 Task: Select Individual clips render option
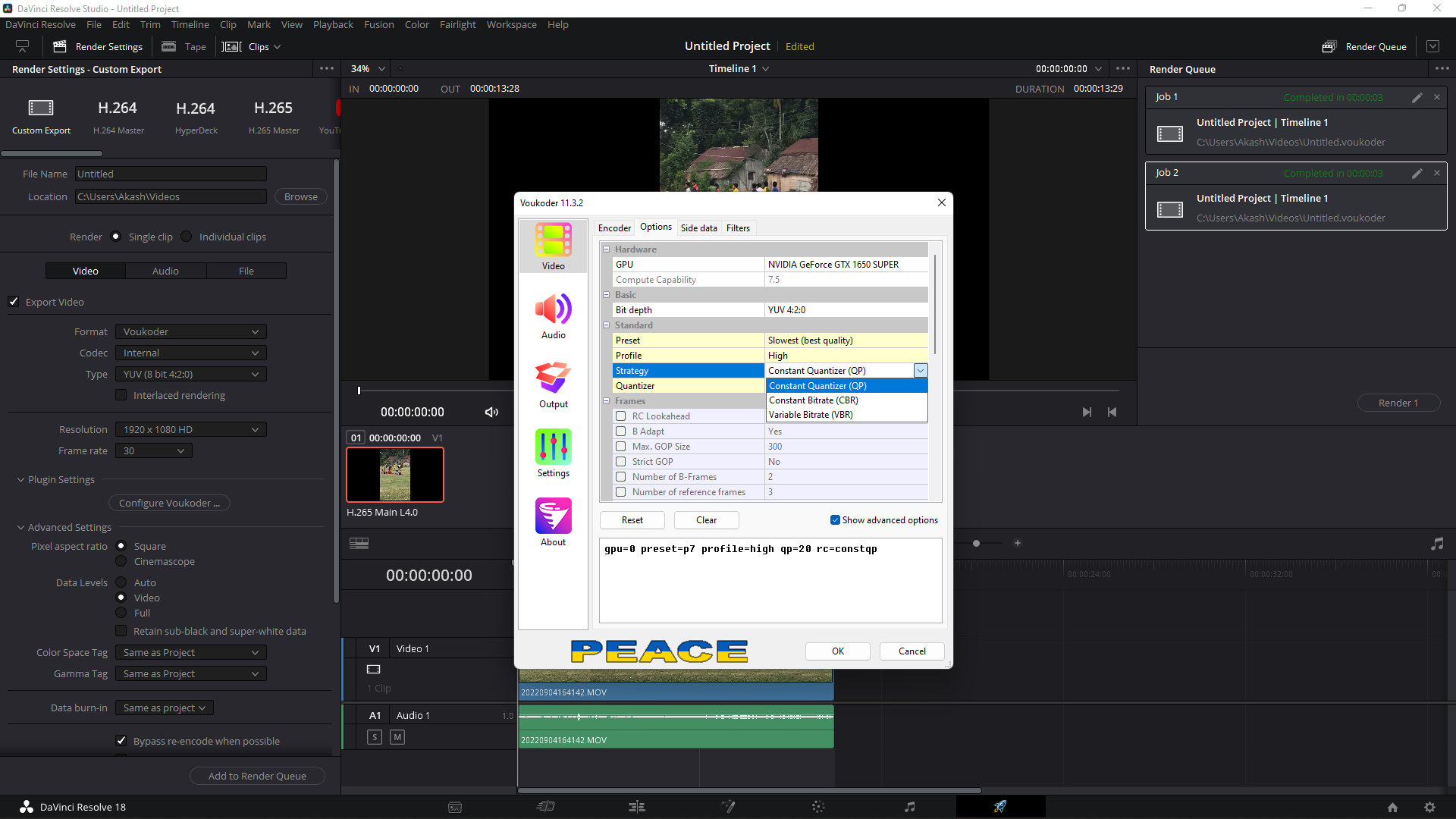pyautogui.click(x=187, y=237)
